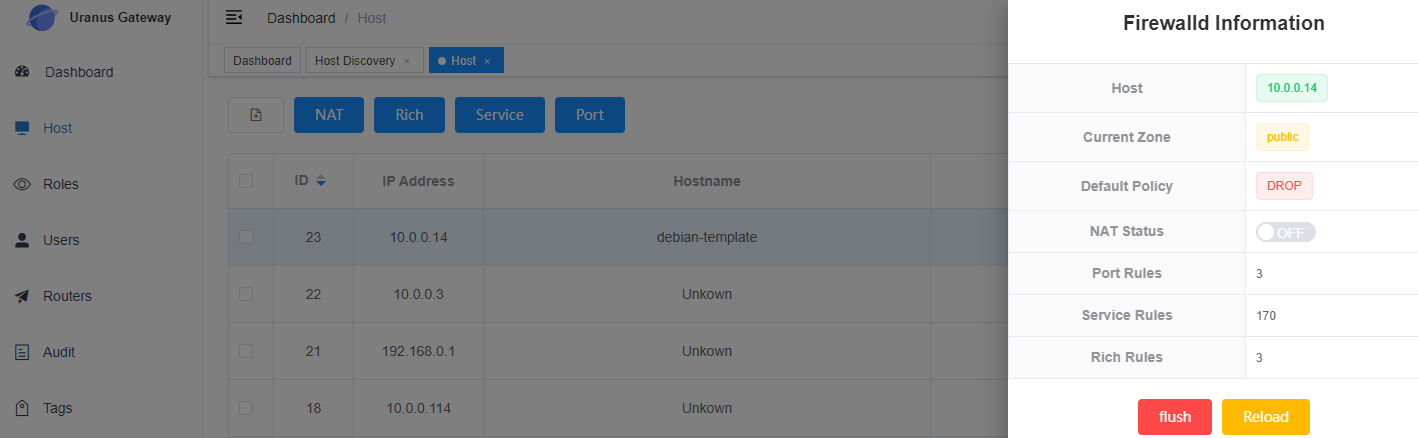Click the add-file icon button beside NAT
Image resolution: width=1418 pixels, height=438 pixels.
click(x=256, y=115)
